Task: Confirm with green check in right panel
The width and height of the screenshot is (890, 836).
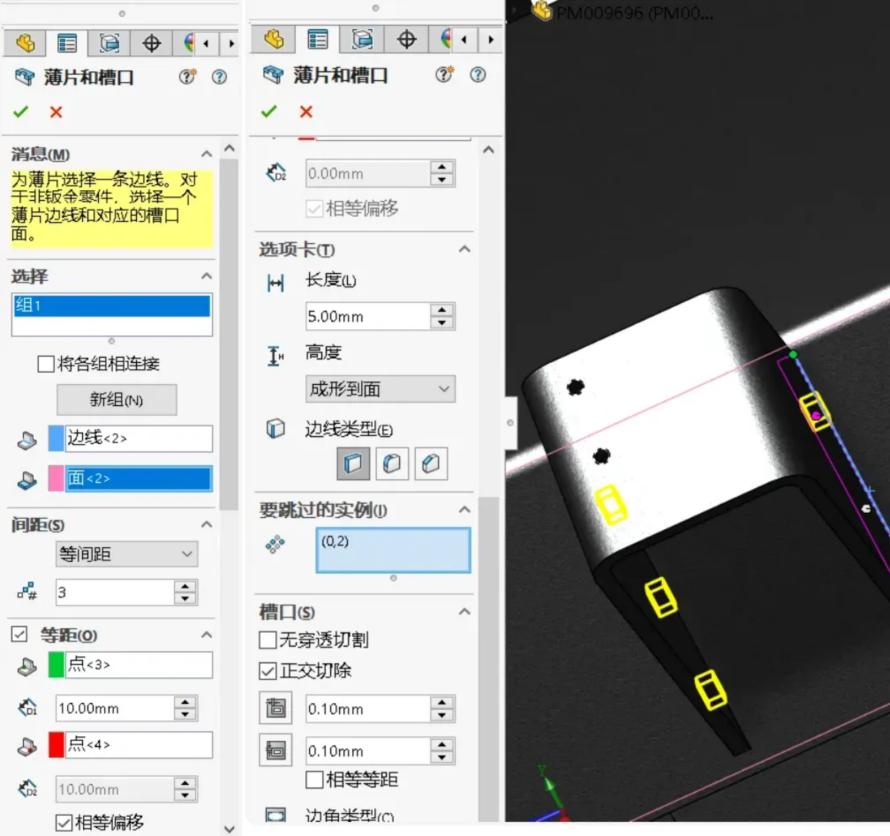Action: [269, 111]
